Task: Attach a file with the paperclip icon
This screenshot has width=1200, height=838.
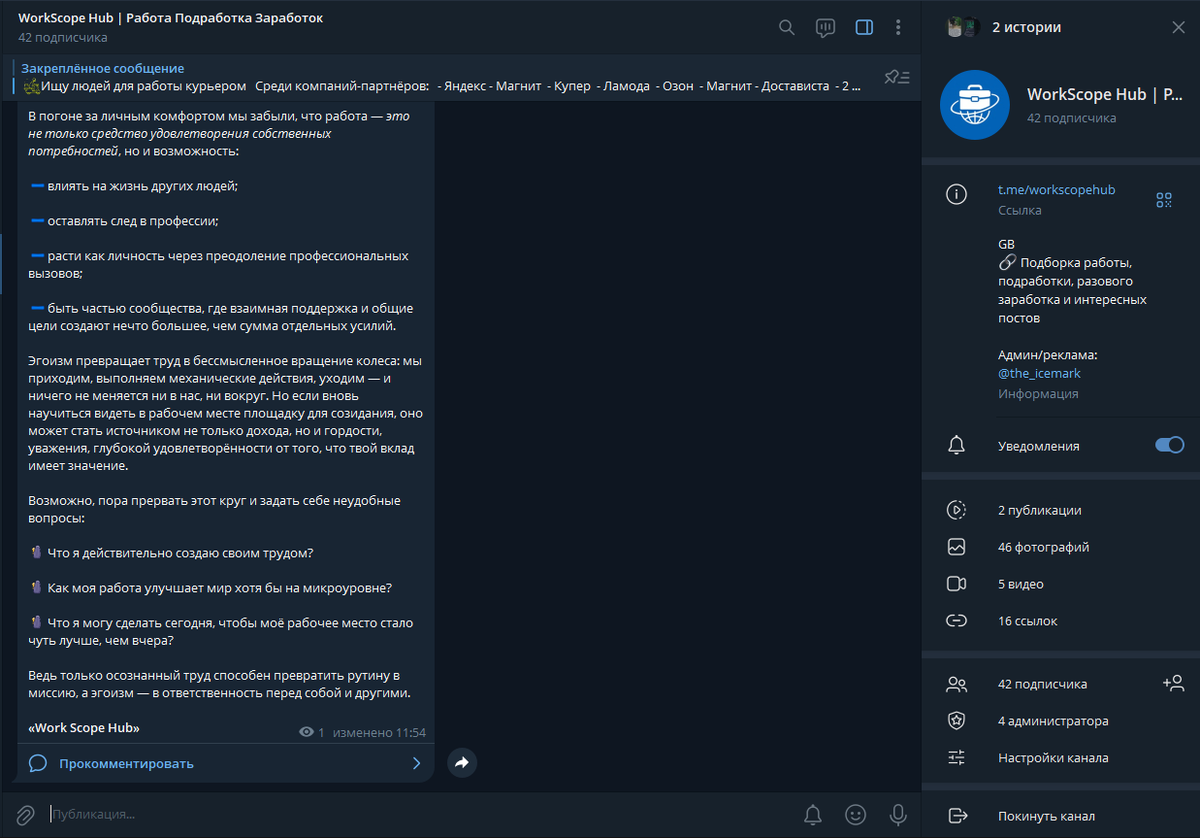Action: click(x=25, y=815)
